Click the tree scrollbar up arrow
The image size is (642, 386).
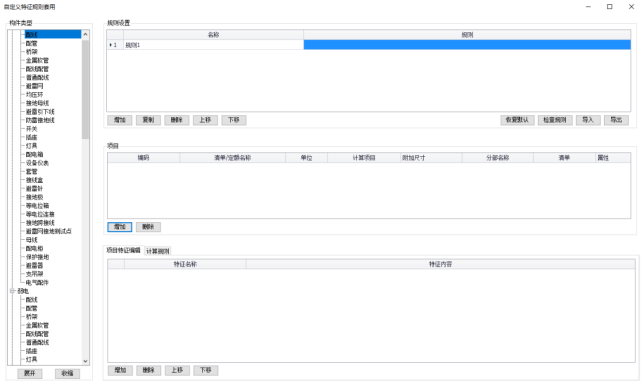85,34
